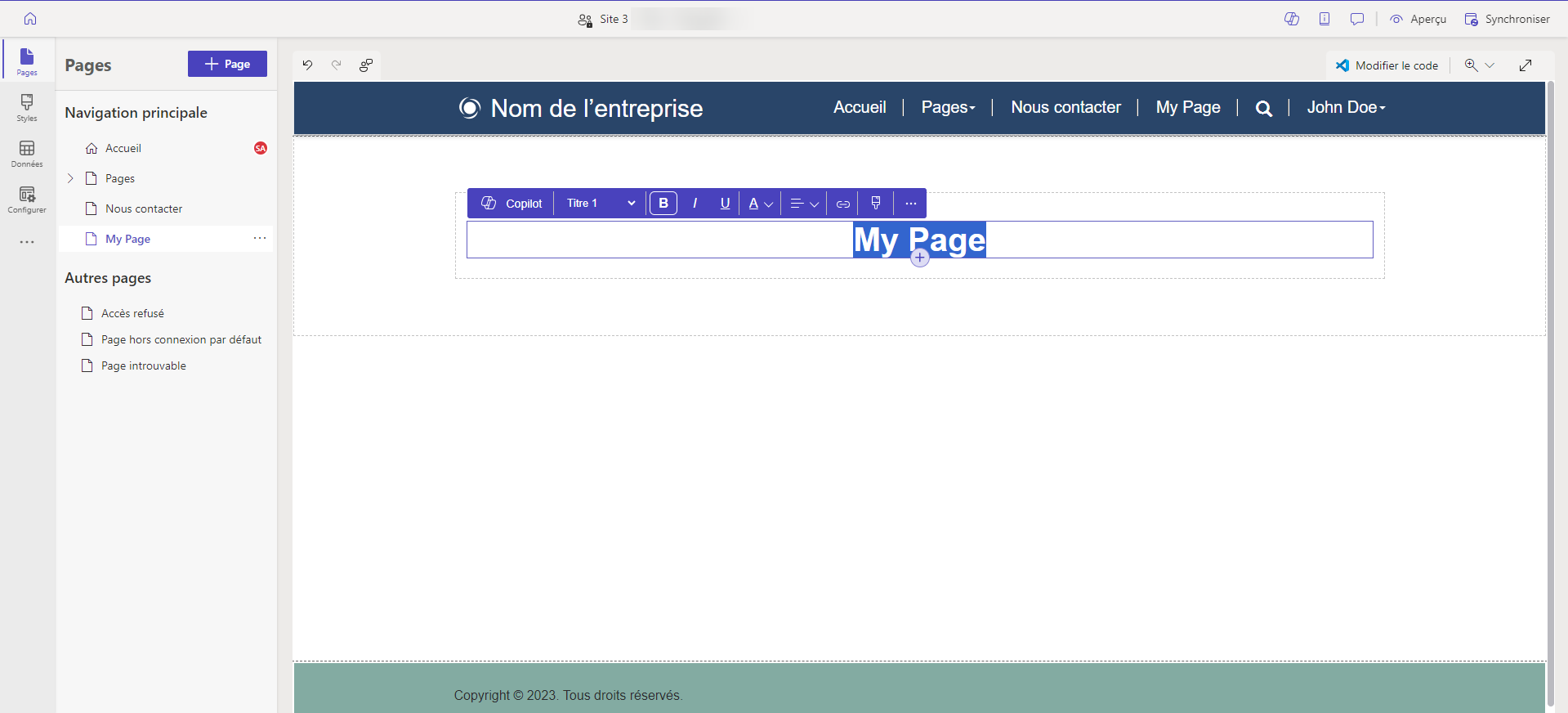
Task: Click the copyright footer text
Action: tap(568, 695)
